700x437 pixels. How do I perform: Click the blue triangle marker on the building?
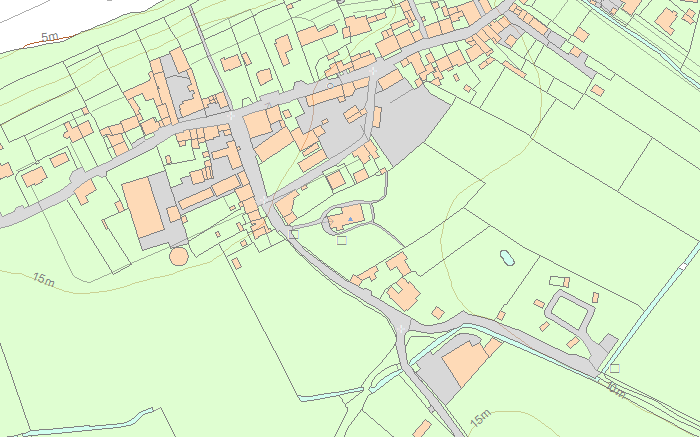click(350, 219)
